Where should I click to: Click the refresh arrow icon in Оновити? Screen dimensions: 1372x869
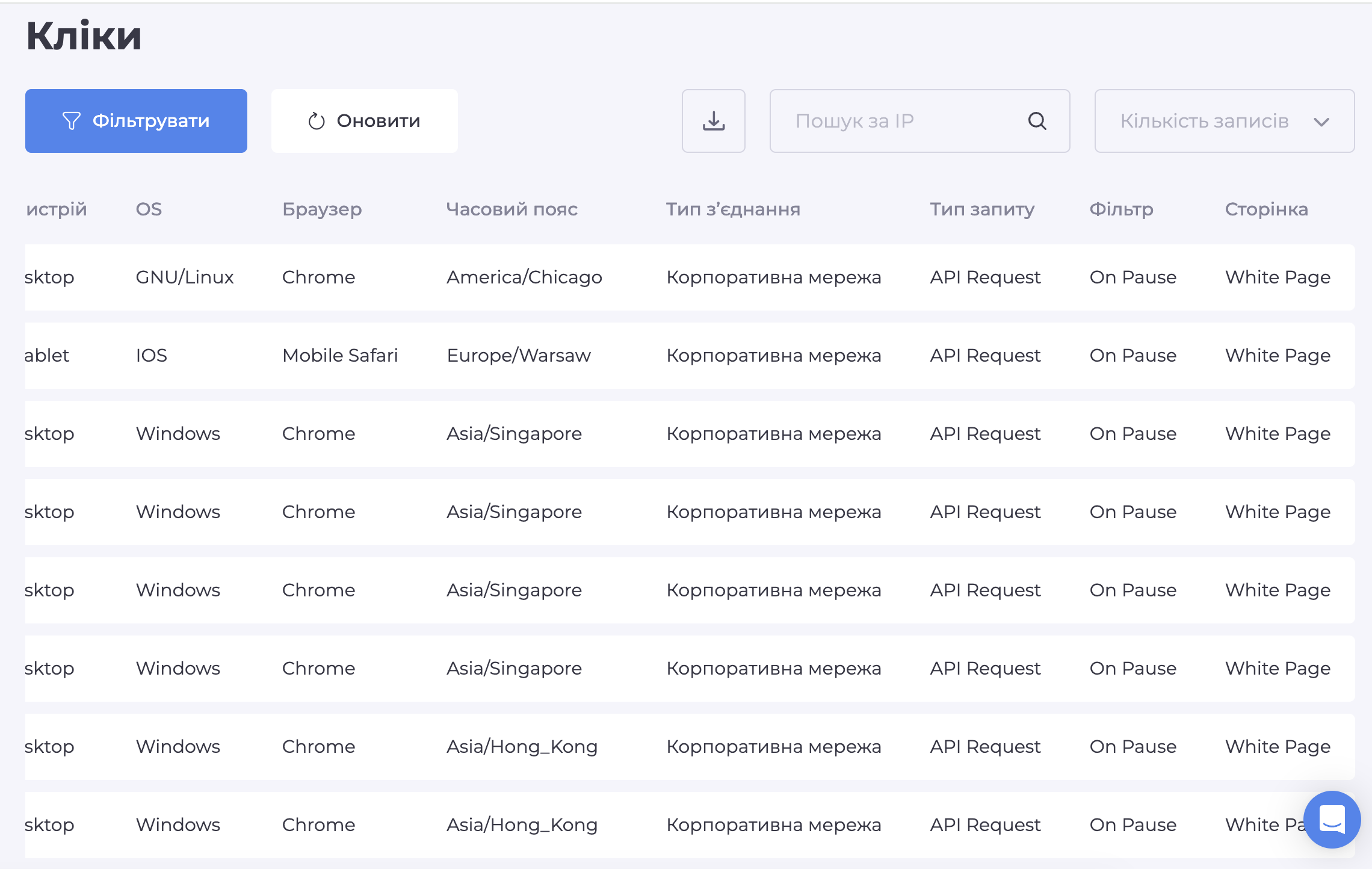317,121
